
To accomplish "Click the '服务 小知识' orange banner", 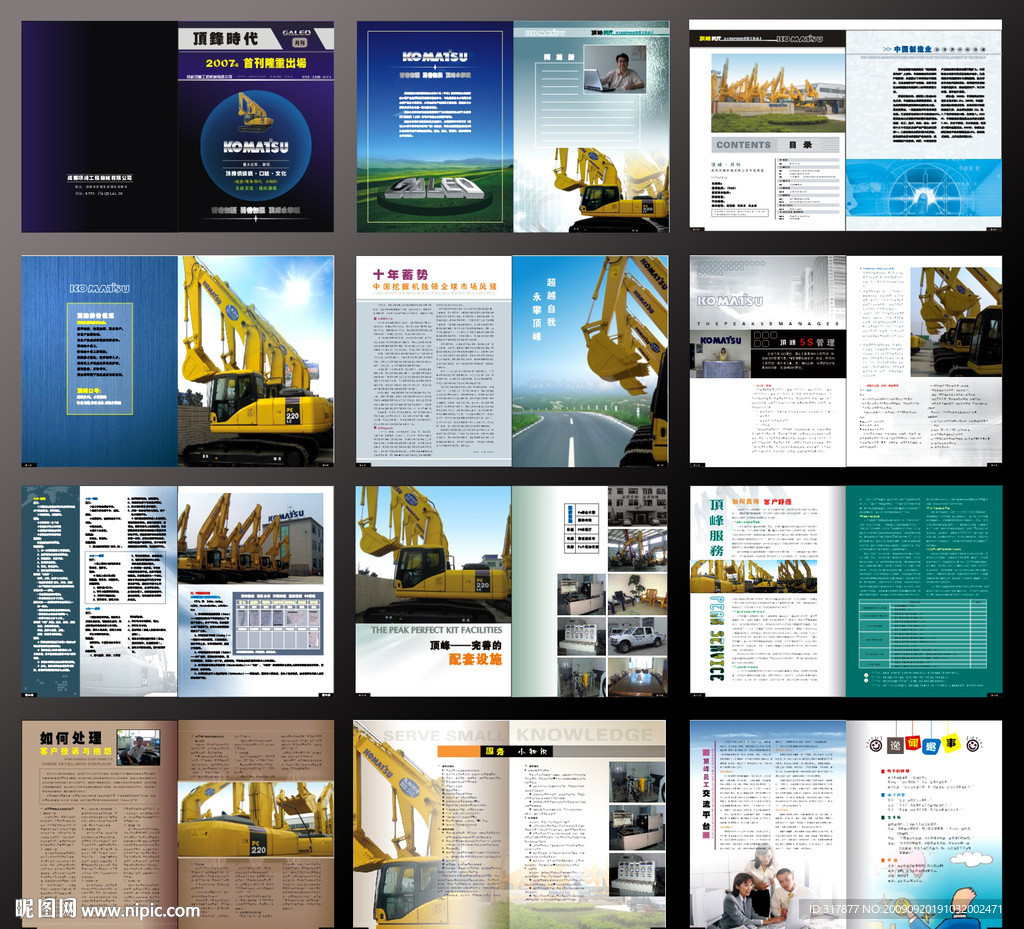I will pyautogui.click(x=496, y=751).
